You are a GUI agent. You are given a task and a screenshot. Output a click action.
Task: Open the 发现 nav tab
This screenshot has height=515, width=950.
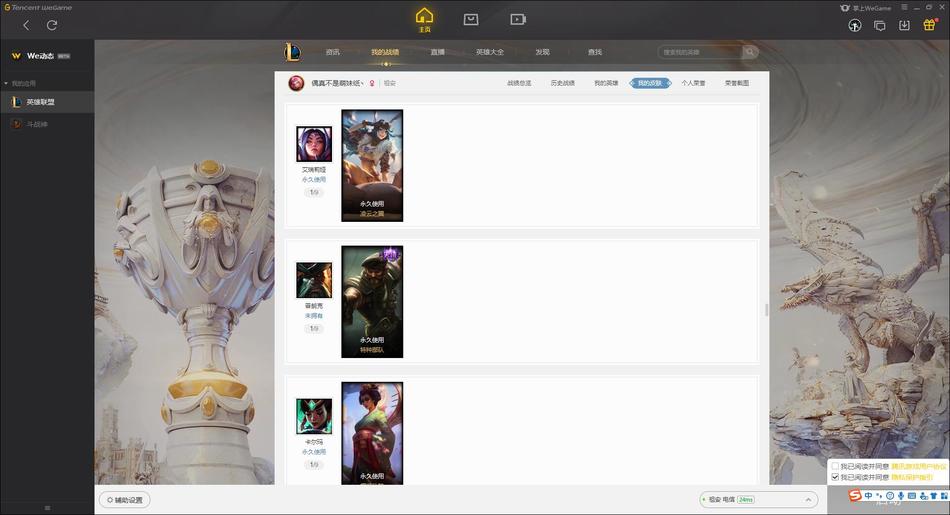pos(542,52)
